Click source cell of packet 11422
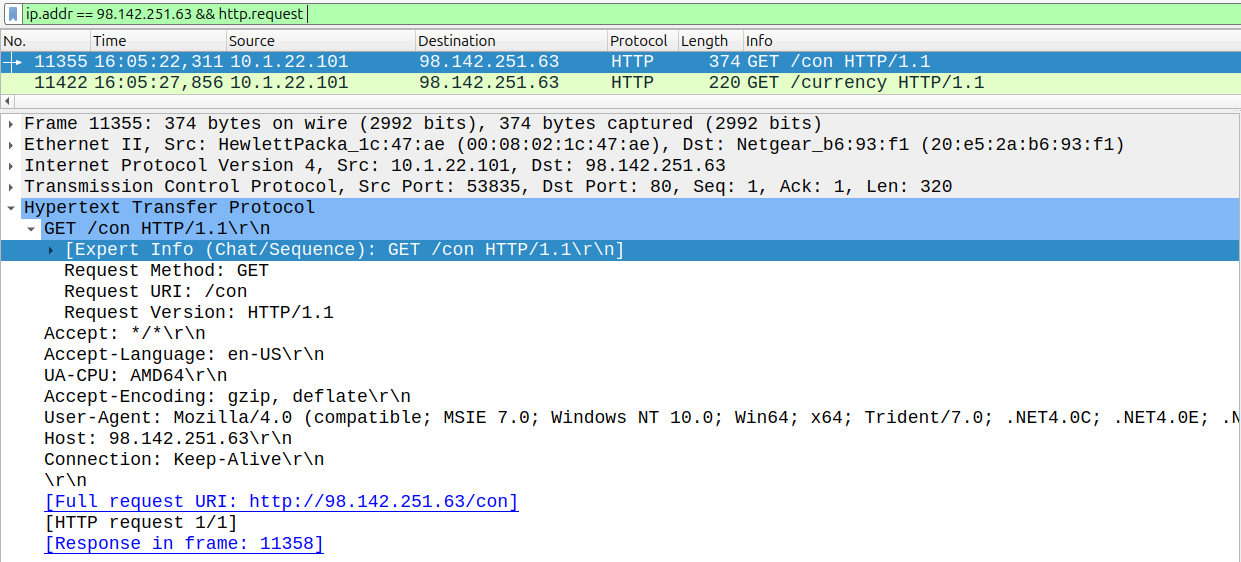Image resolution: width=1241 pixels, height=562 pixels. tap(289, 83)
